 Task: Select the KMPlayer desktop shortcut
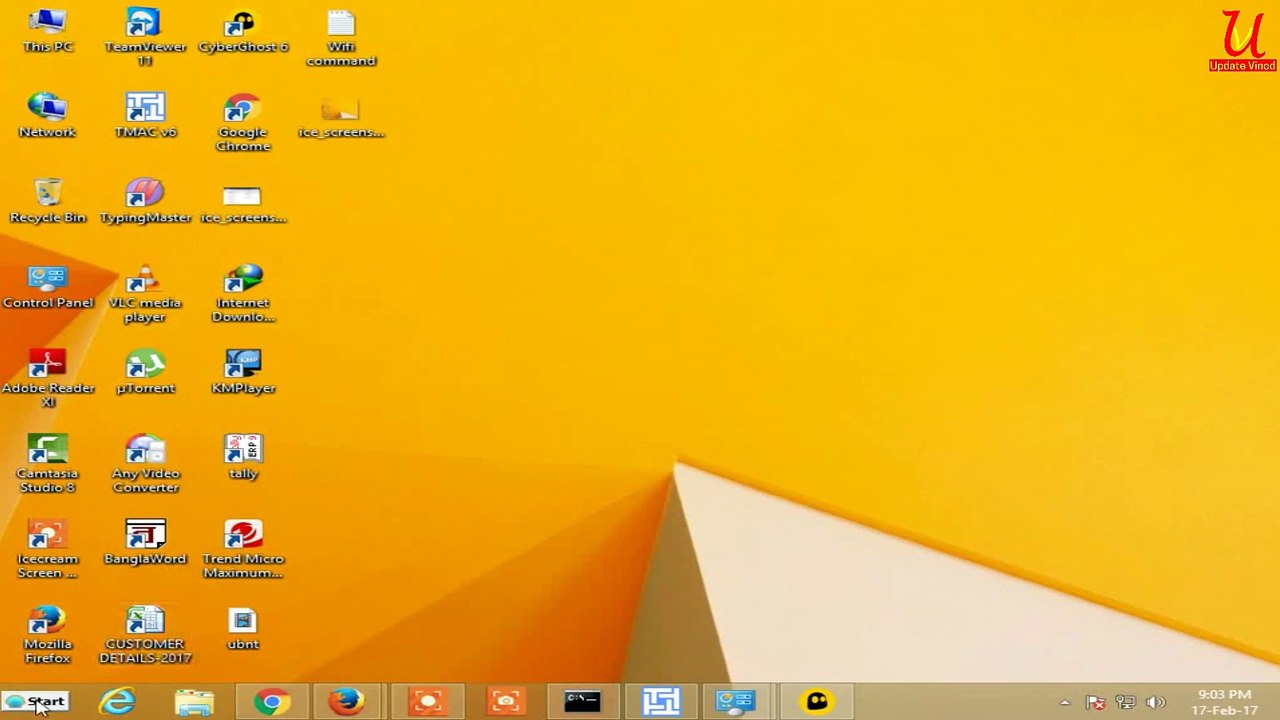click(243, 372)
